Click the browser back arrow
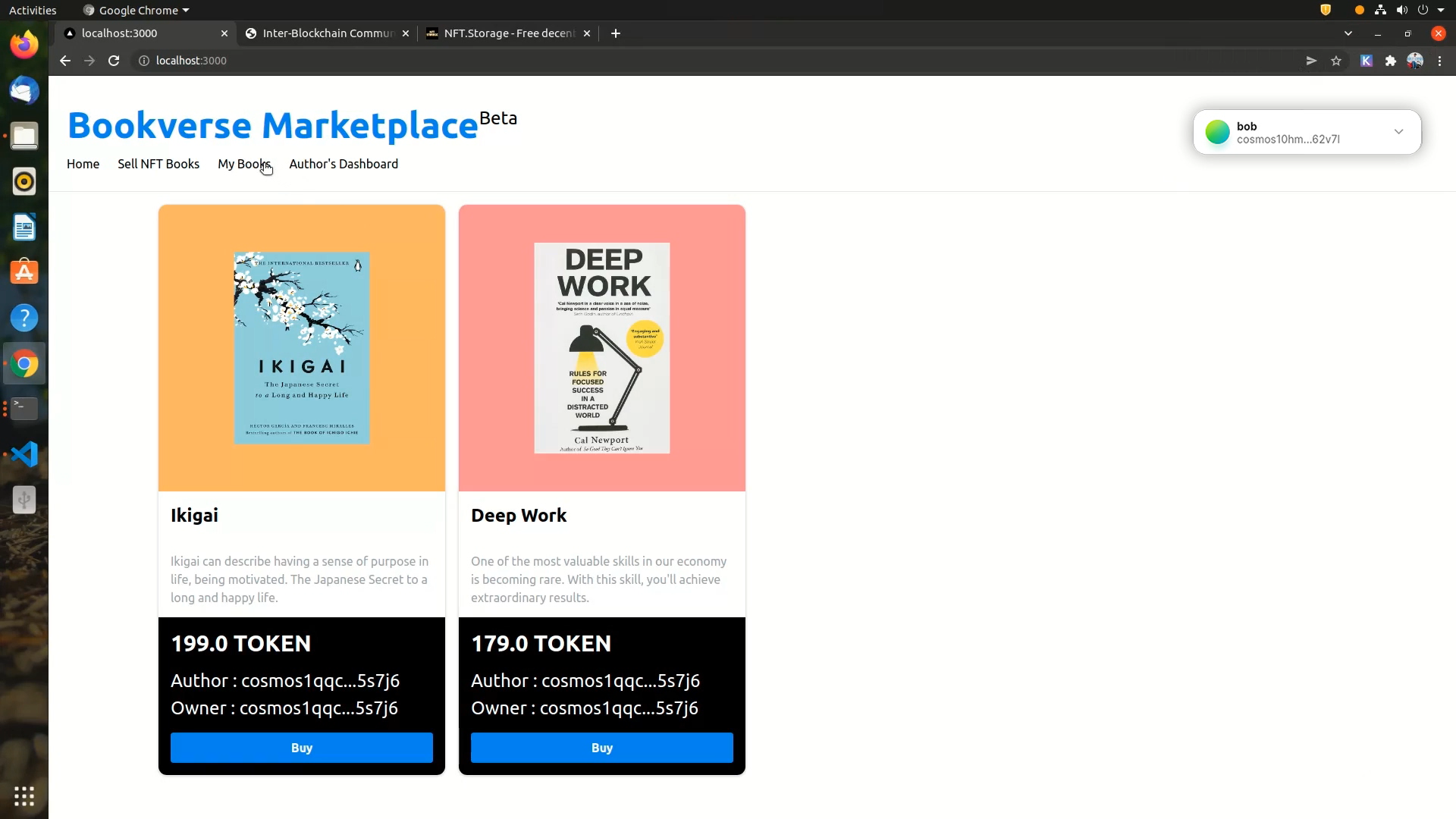The width and height of the screenshot is (1456, 819). (x=65, y=61)
